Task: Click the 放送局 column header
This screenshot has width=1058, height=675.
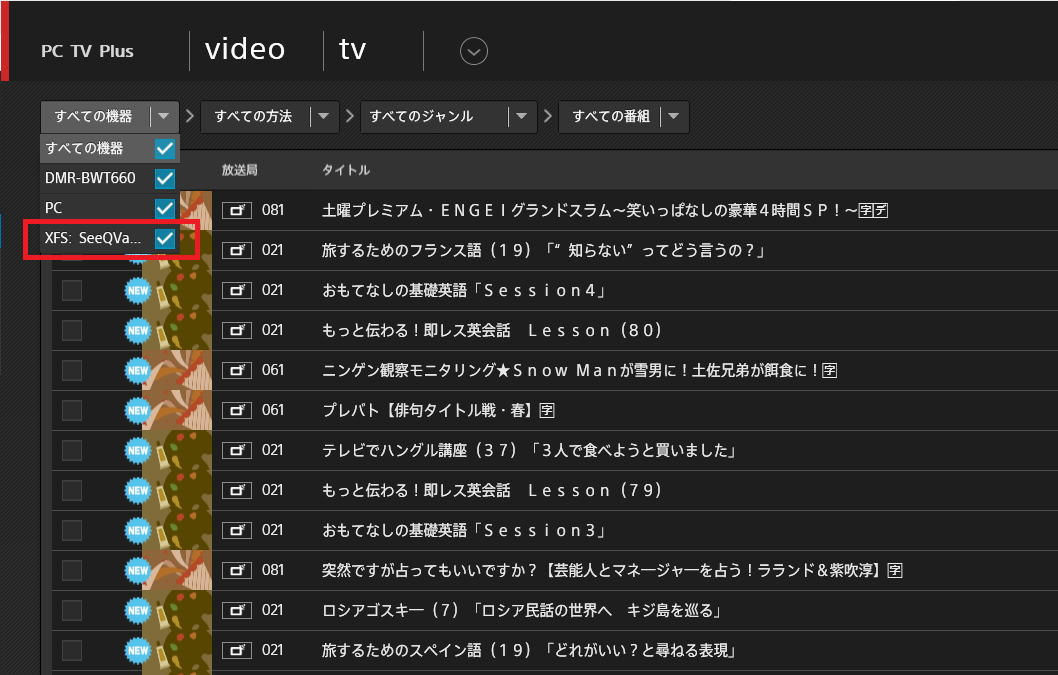Action: point(240,170)
